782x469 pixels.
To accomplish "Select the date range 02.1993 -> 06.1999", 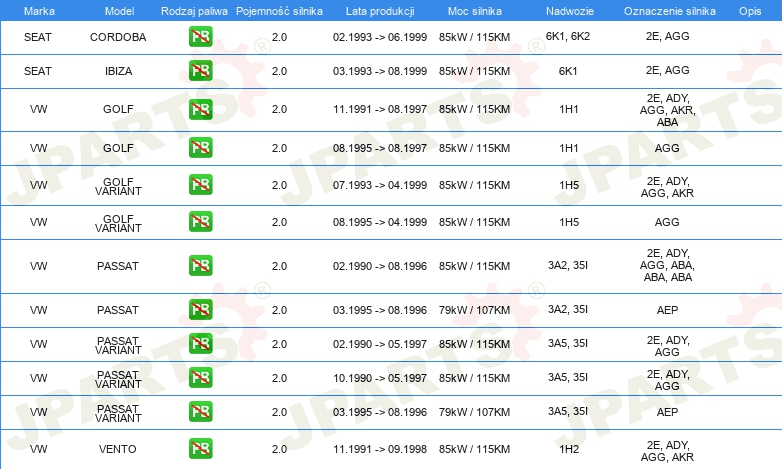I will (380, 37).
